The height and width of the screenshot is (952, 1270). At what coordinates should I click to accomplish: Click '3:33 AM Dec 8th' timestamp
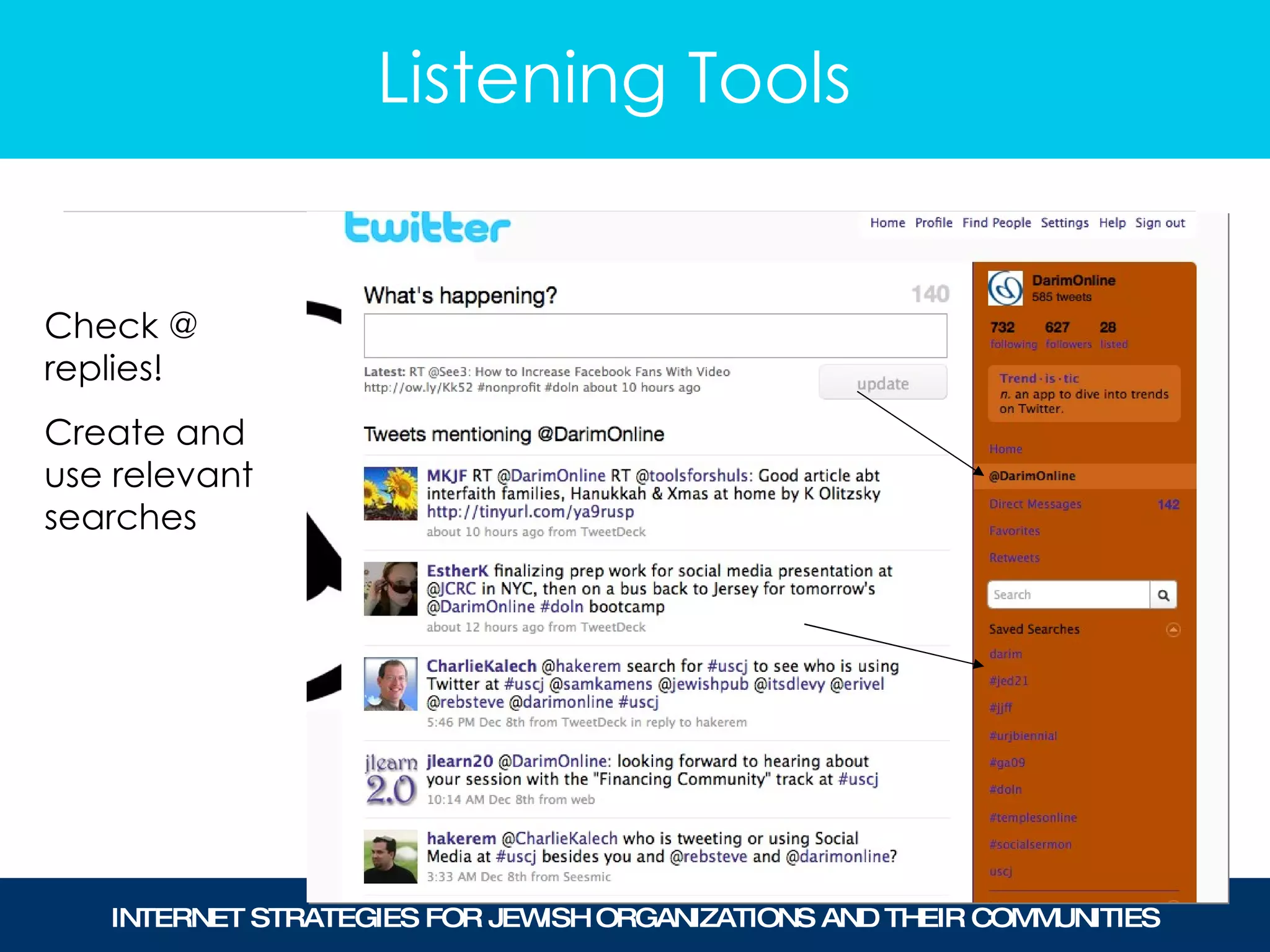[476, 876]
